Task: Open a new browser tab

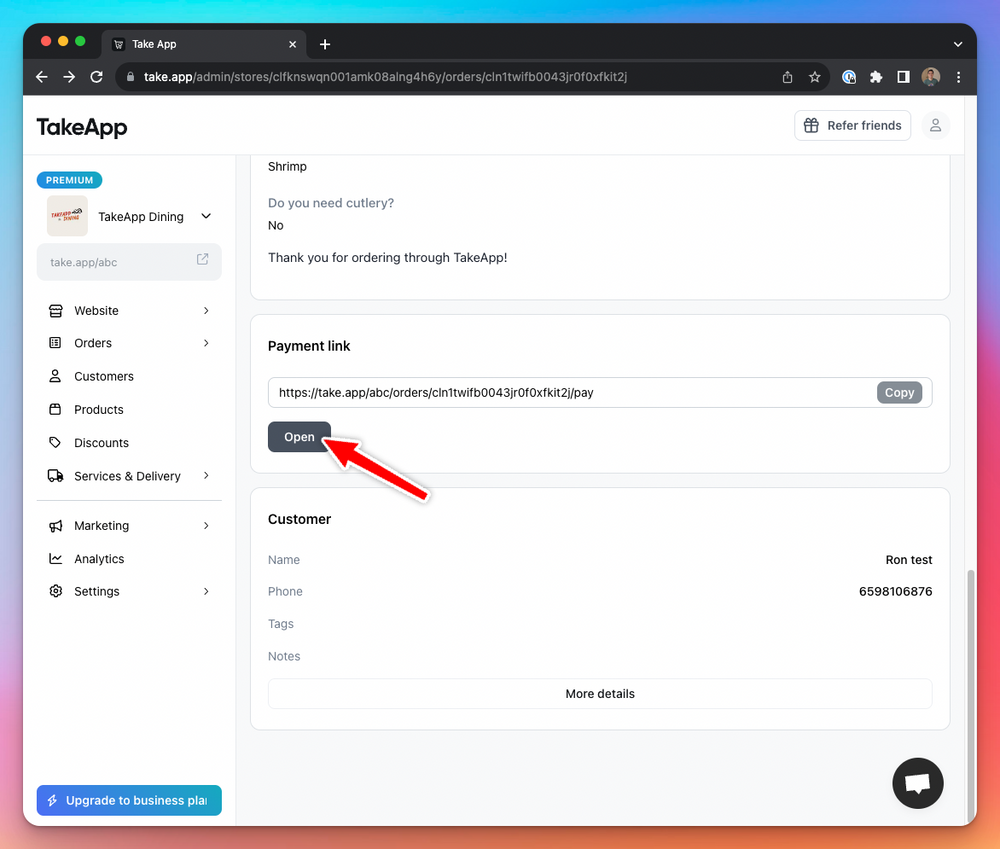Action: point(325,44)
